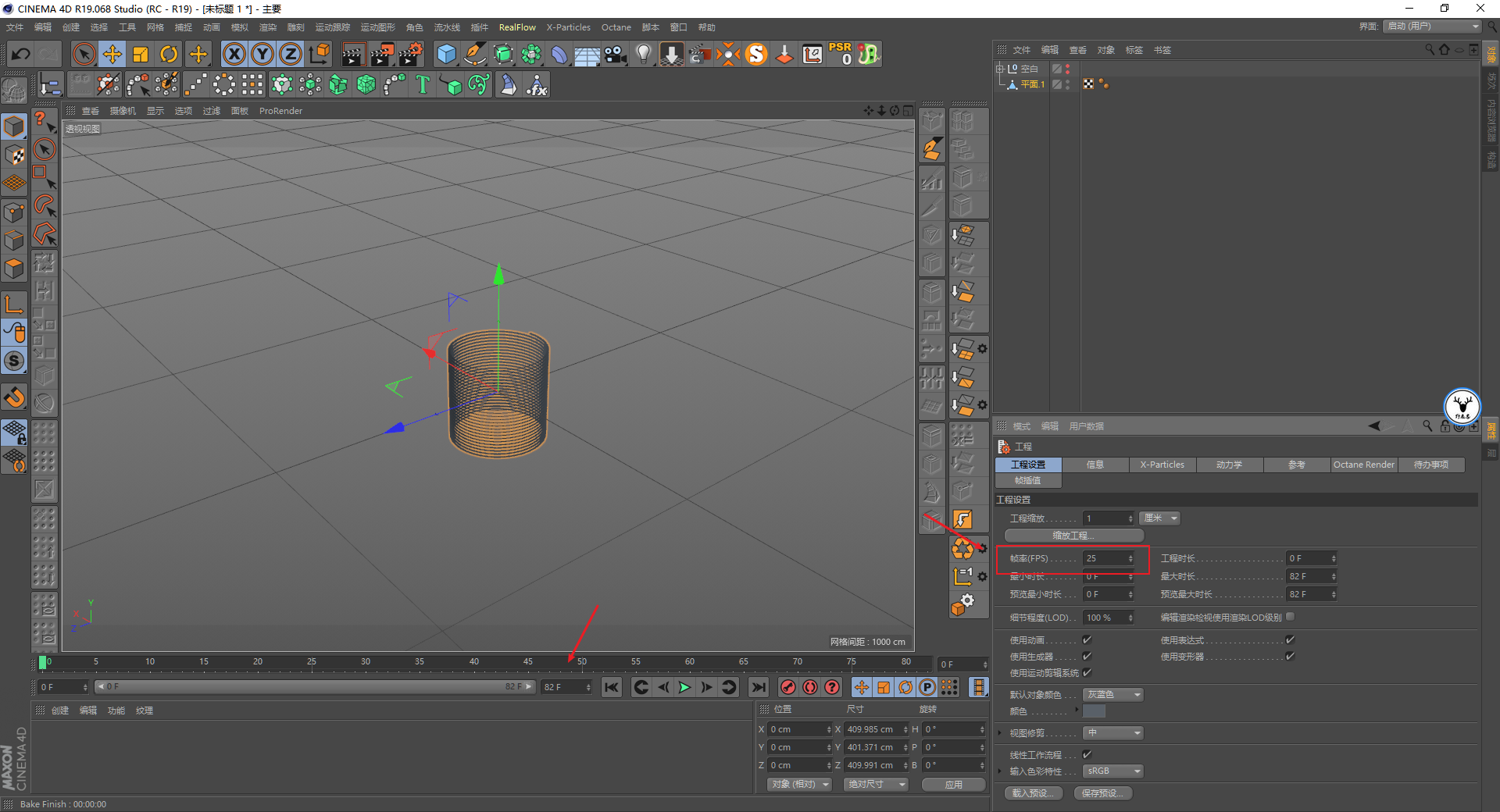
Task: Click the 缩放工程... button
Action: [1073, 536]
